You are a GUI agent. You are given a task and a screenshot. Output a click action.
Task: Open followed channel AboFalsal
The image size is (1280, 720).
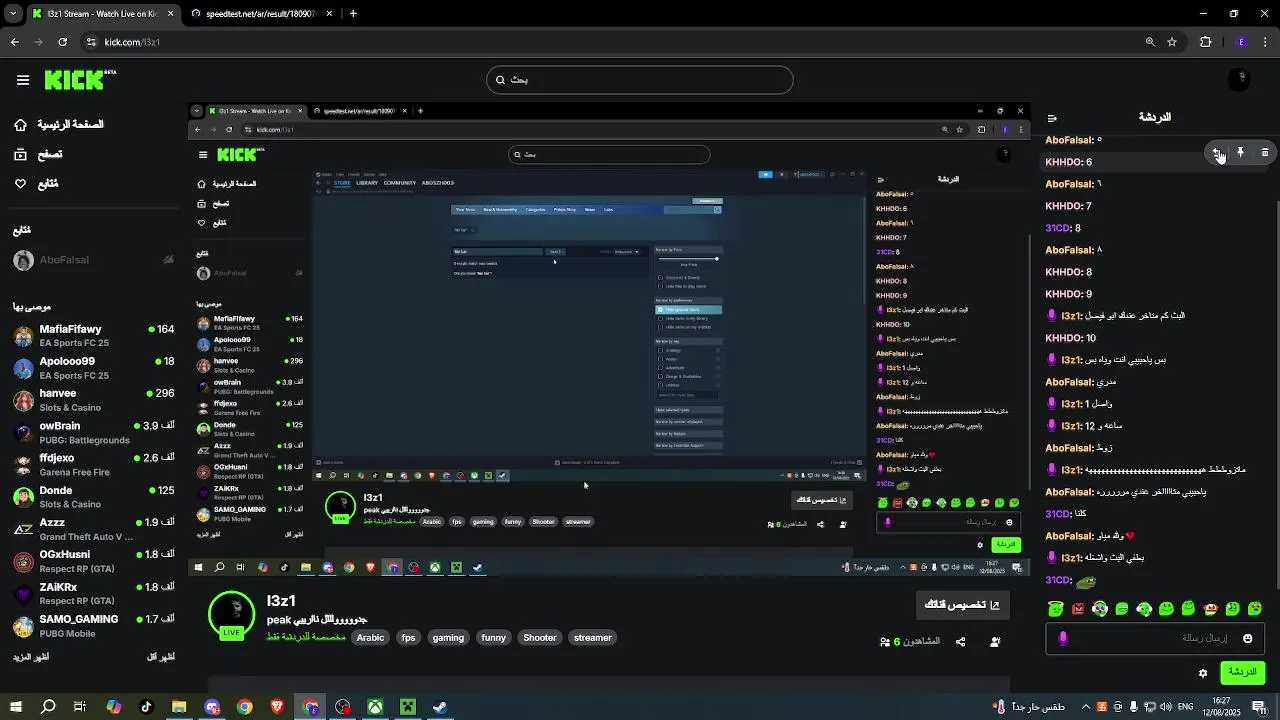(94, 260)
